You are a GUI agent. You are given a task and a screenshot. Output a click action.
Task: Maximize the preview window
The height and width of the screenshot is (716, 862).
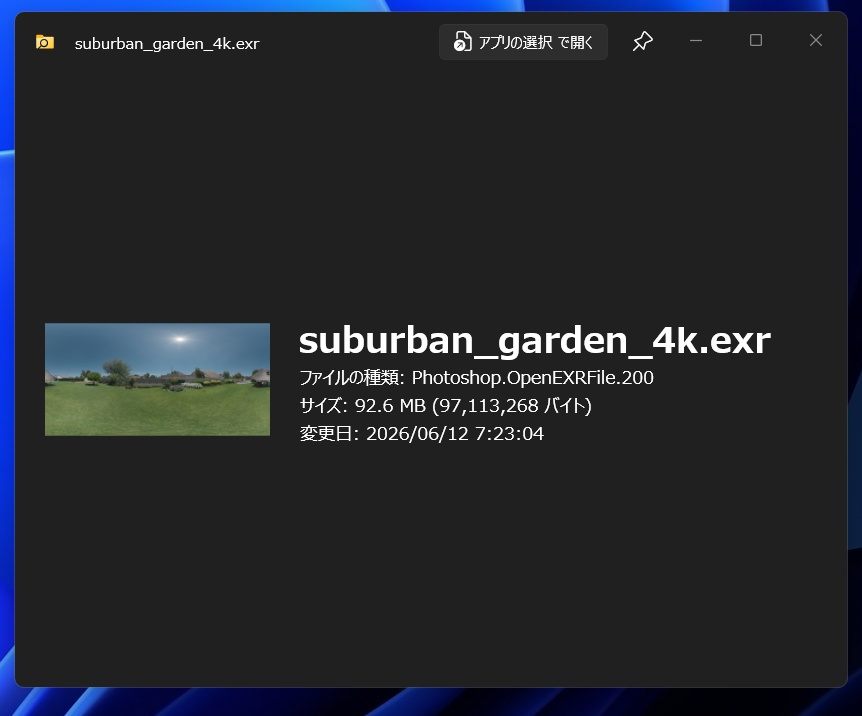pyautogui.click(x=756, y=41)
